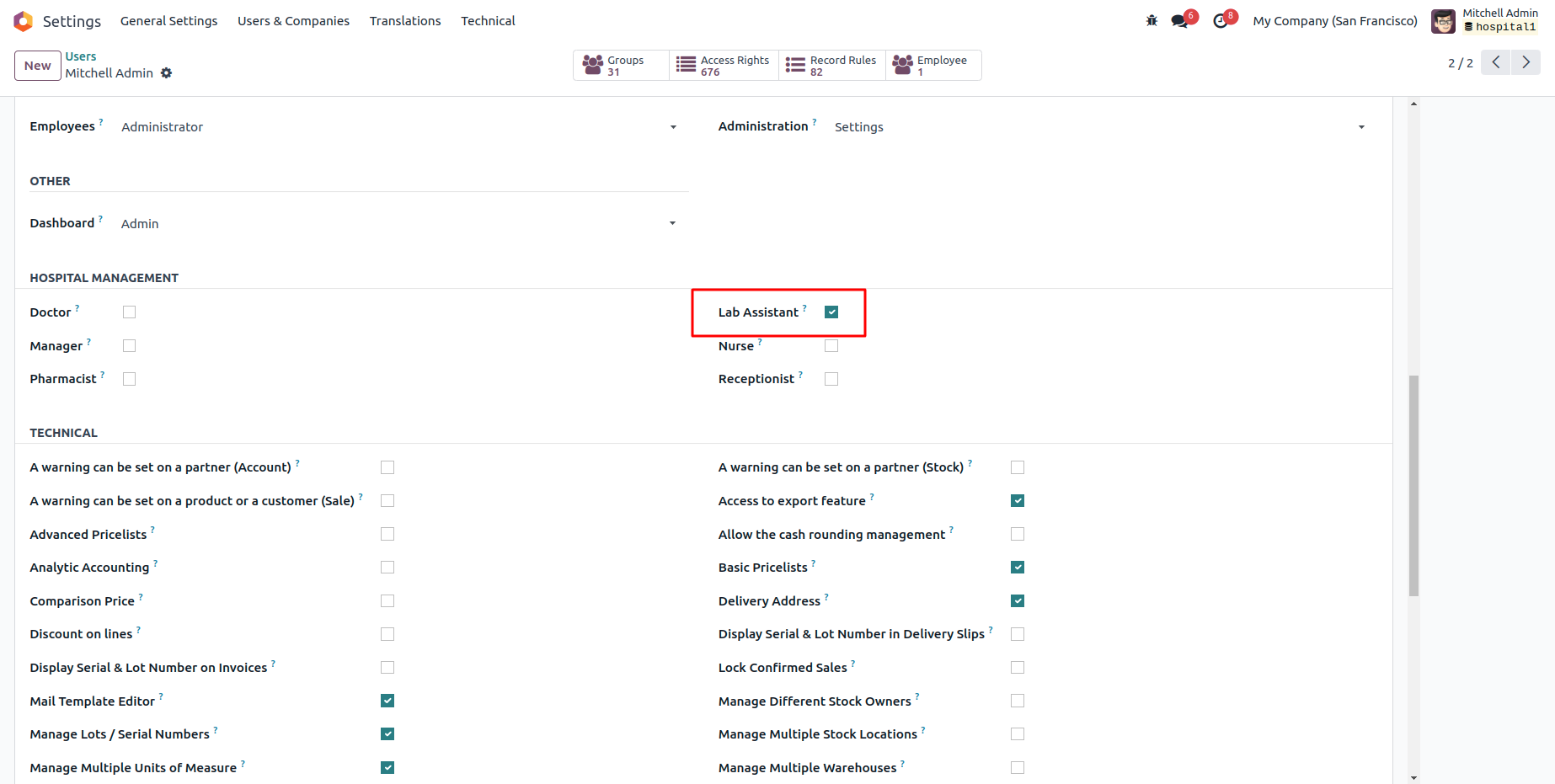Click the vertical scrollbar thumb

1413,485
